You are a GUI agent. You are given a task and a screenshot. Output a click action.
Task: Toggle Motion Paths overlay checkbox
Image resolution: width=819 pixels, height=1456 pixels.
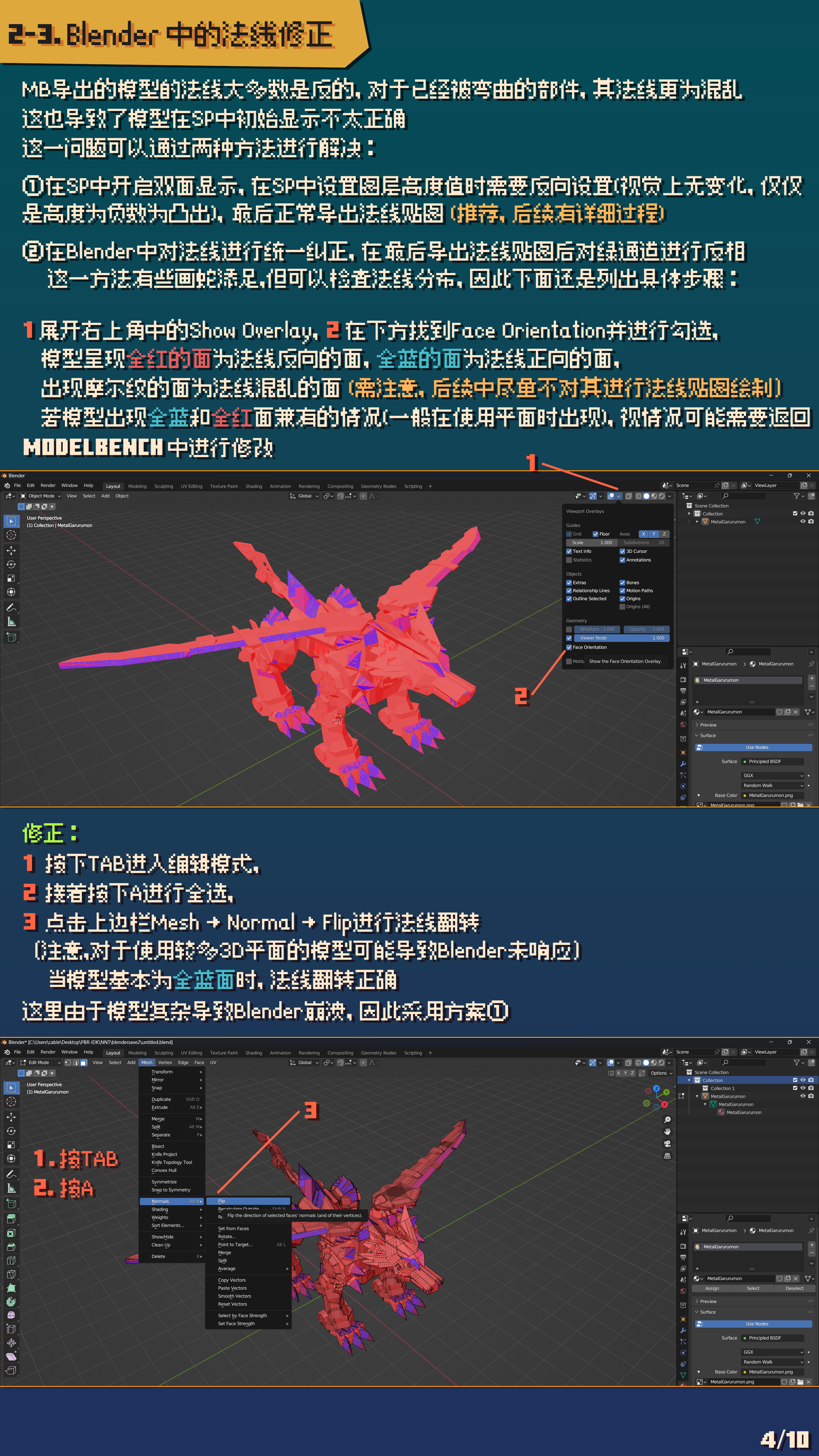click(622, 591)
